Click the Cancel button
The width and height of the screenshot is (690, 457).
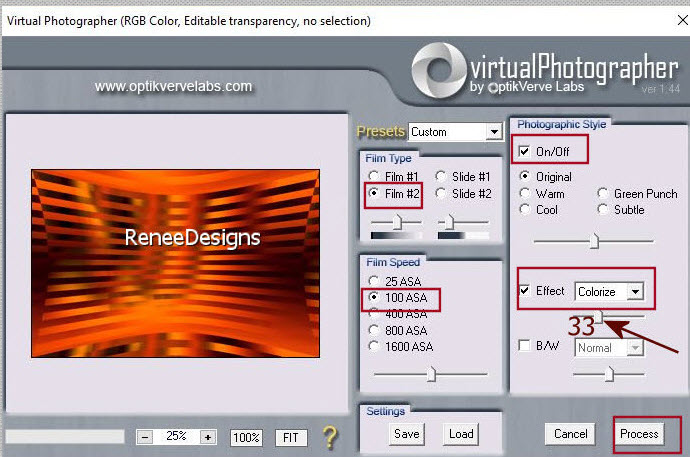click(x=570, y=434)
